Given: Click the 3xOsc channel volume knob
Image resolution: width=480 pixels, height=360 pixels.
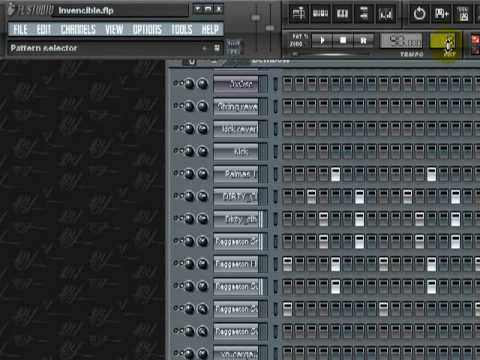Looking at the screenshot, I should (203, 84).
